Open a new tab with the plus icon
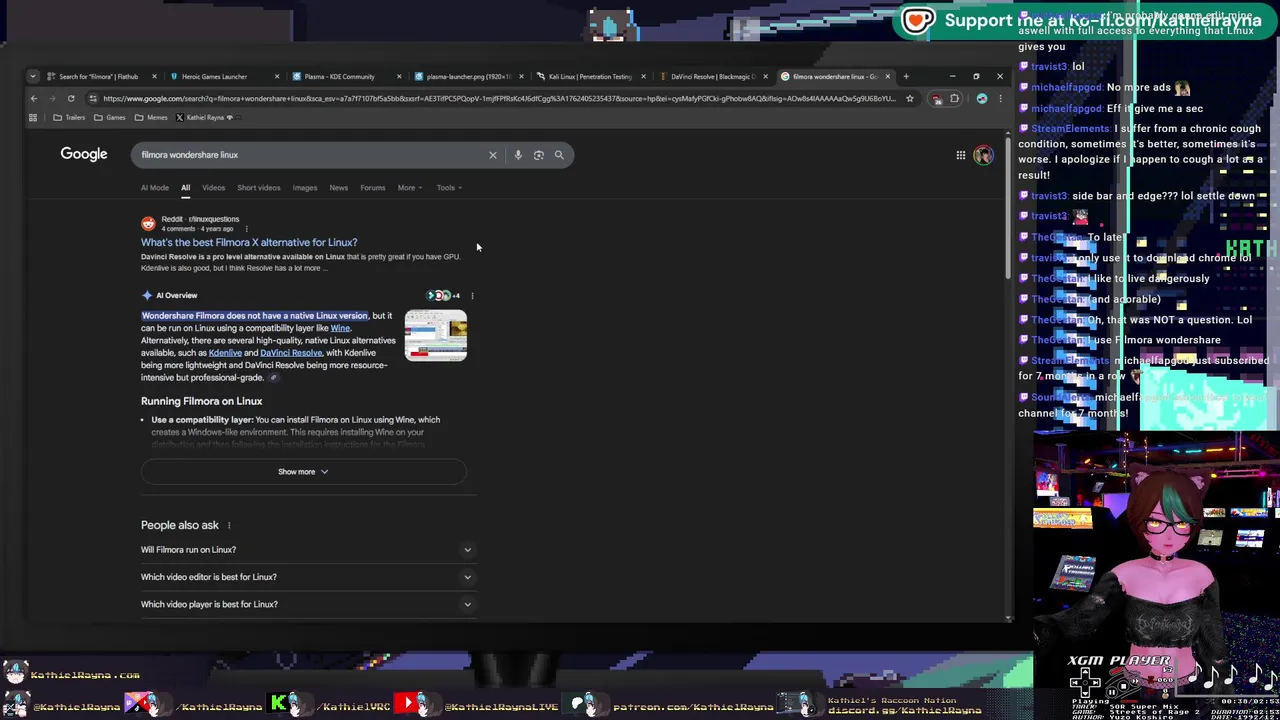 point(906,76)
